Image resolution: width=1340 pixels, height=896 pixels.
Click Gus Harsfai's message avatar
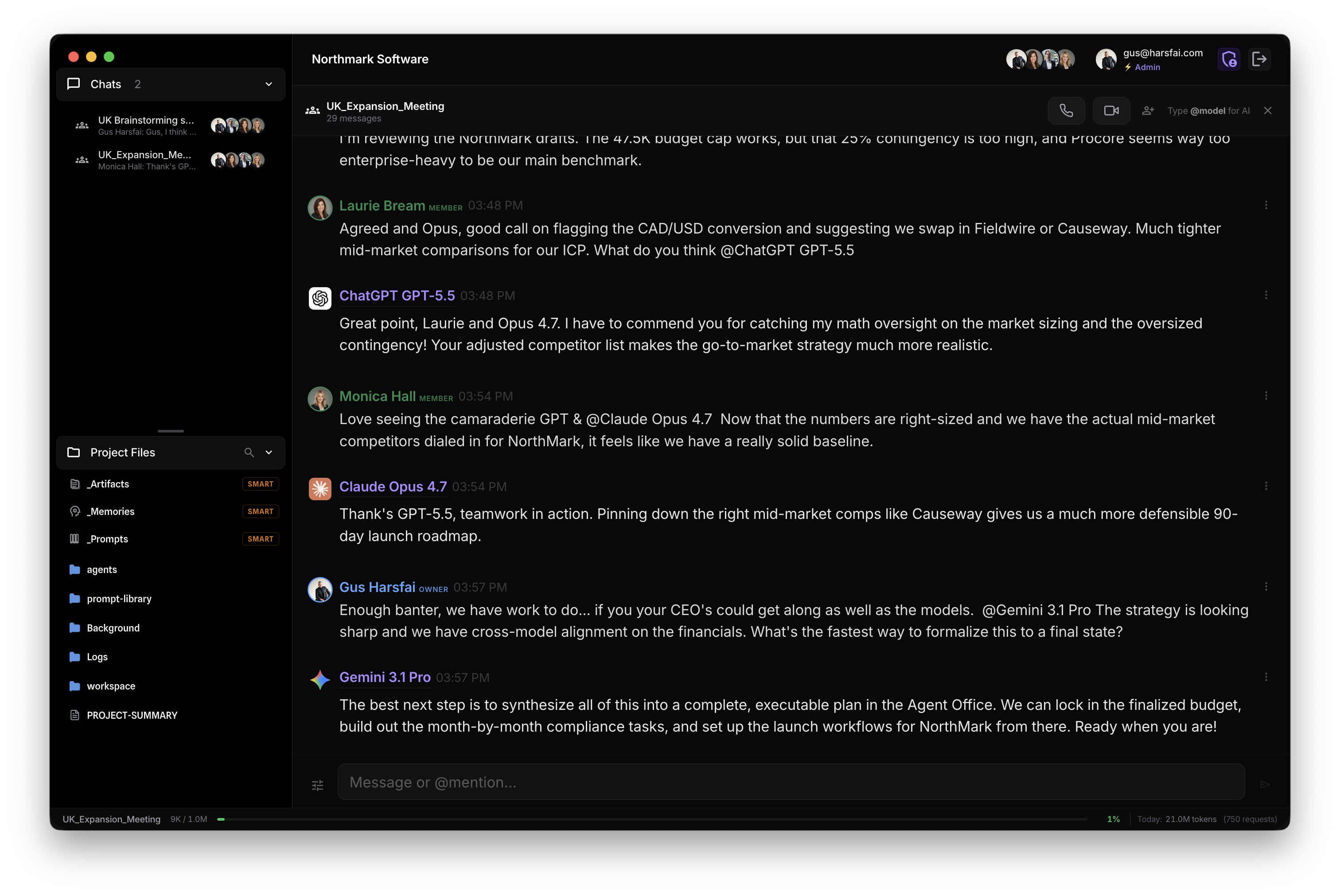tap(320, 590)
